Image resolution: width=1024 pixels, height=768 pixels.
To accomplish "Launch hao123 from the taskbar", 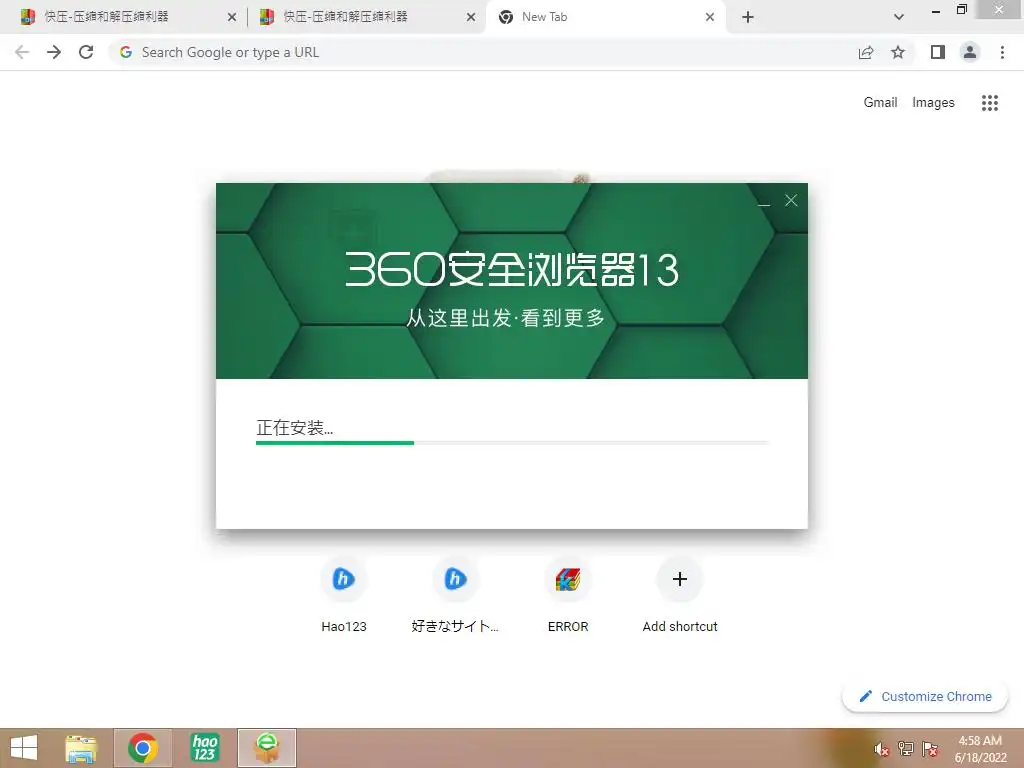I will pos(205,748).
